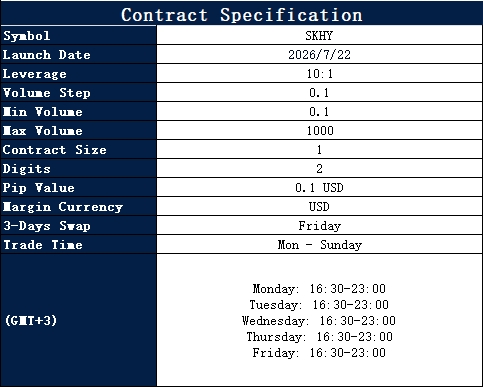Click the (GMT+3) label cell

(x=78, y=320)
